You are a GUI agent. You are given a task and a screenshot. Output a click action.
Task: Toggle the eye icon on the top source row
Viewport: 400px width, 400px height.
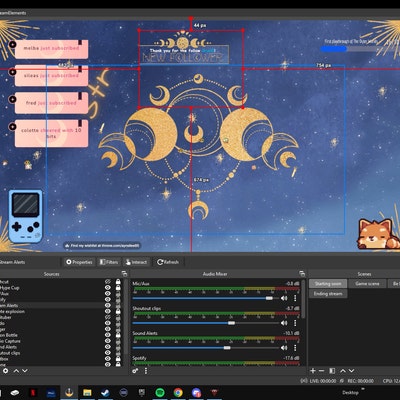pyautogui.click(x=108, y=282)
